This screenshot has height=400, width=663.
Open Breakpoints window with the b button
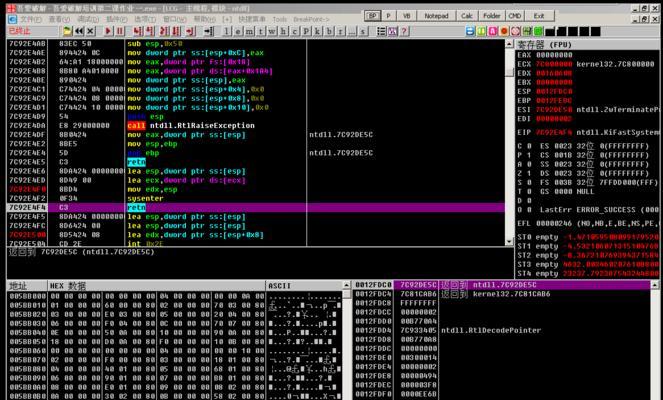329,31
